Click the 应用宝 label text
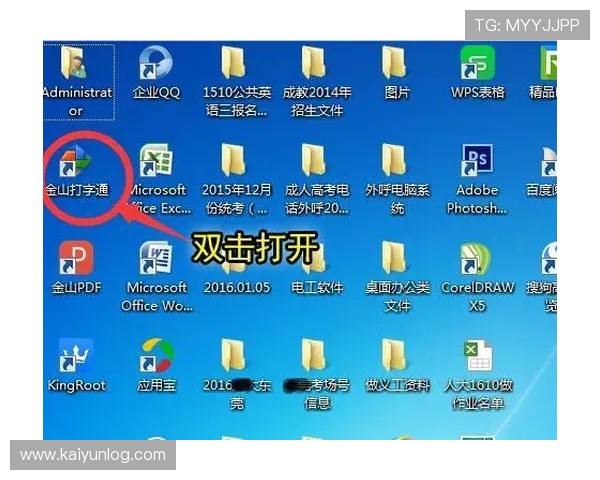 click(157, 385)
